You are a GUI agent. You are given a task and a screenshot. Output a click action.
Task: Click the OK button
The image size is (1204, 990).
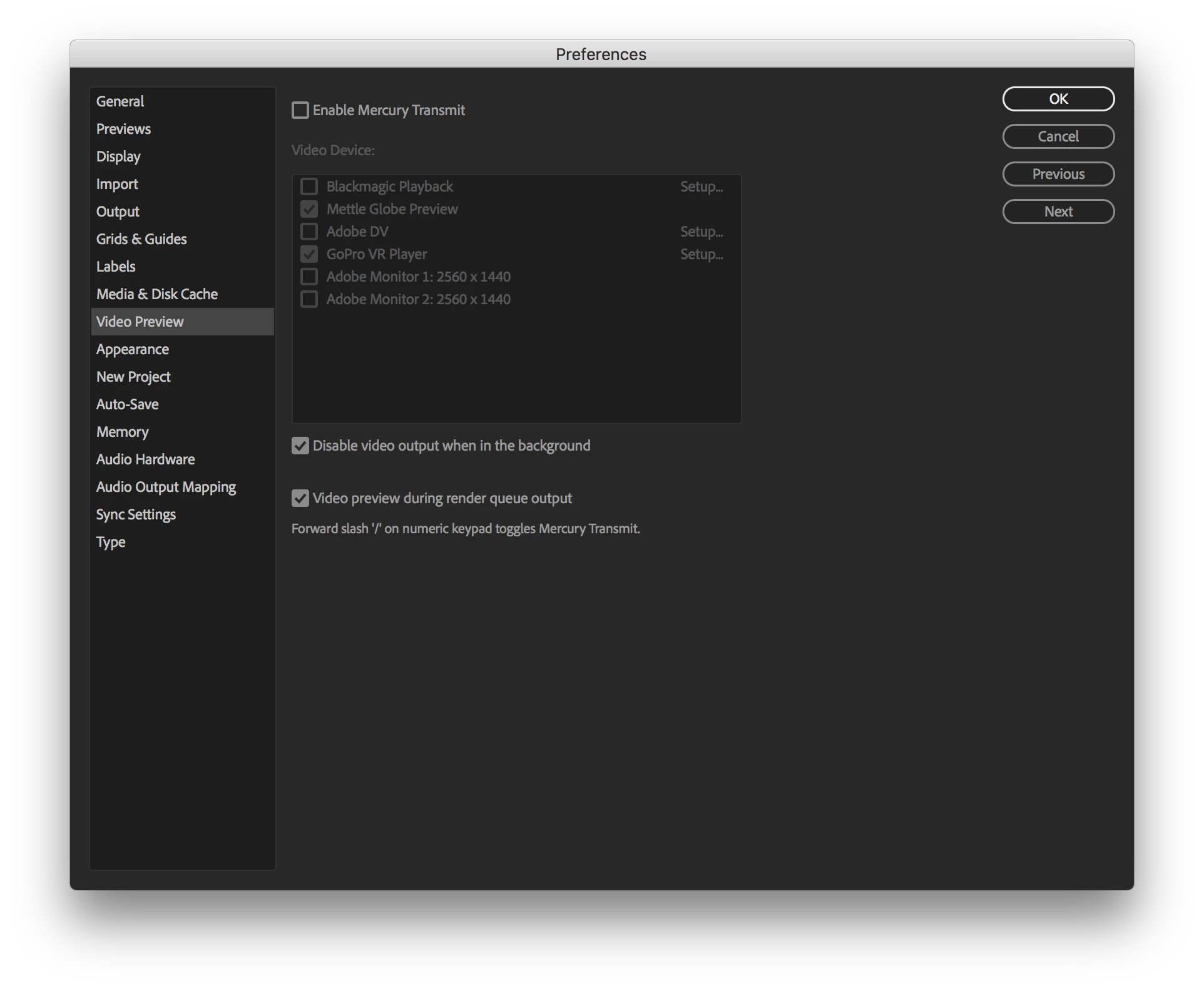1058,99
